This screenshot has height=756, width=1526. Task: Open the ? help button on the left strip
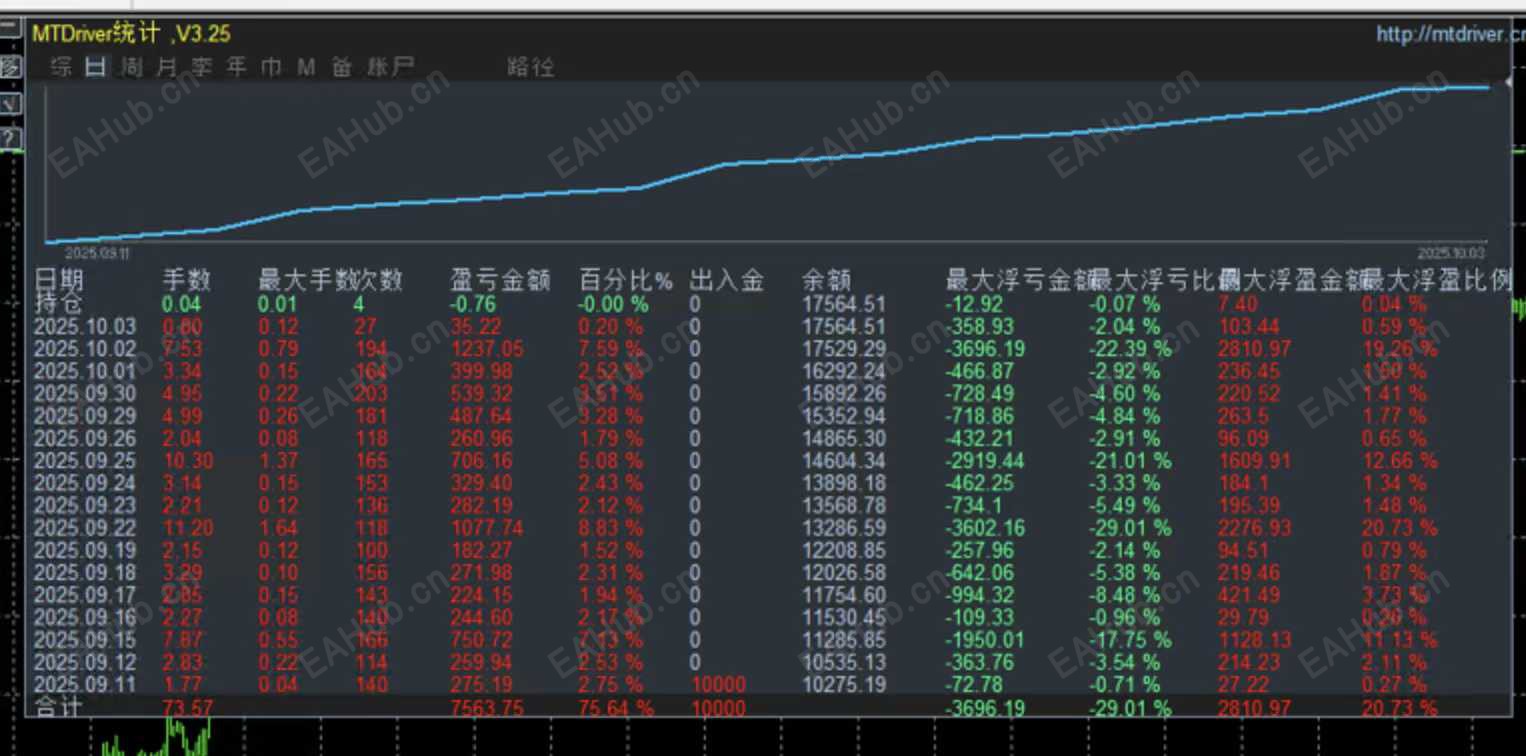coord(10,136)
